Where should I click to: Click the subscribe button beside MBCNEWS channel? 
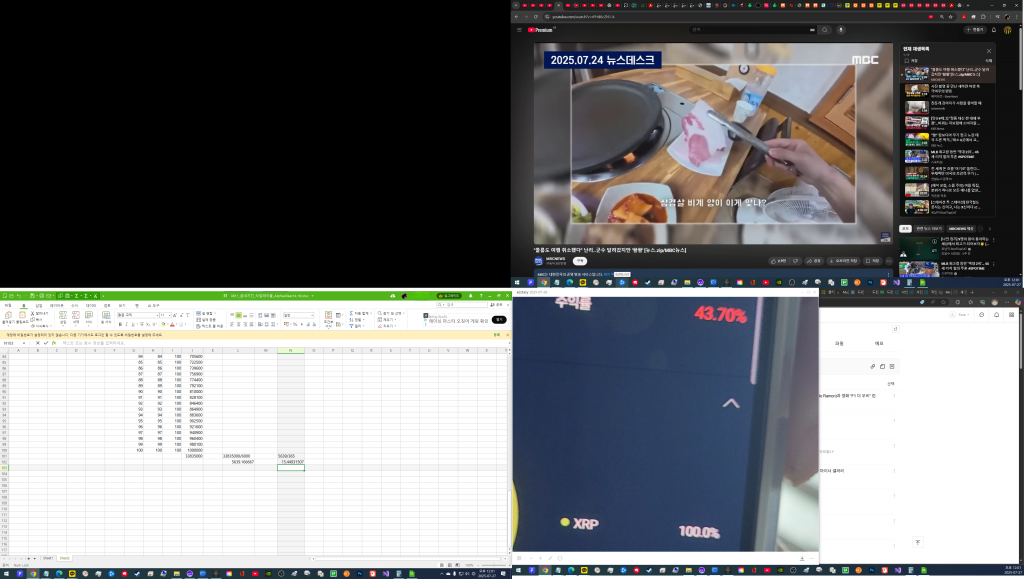[x=579, y=260]
